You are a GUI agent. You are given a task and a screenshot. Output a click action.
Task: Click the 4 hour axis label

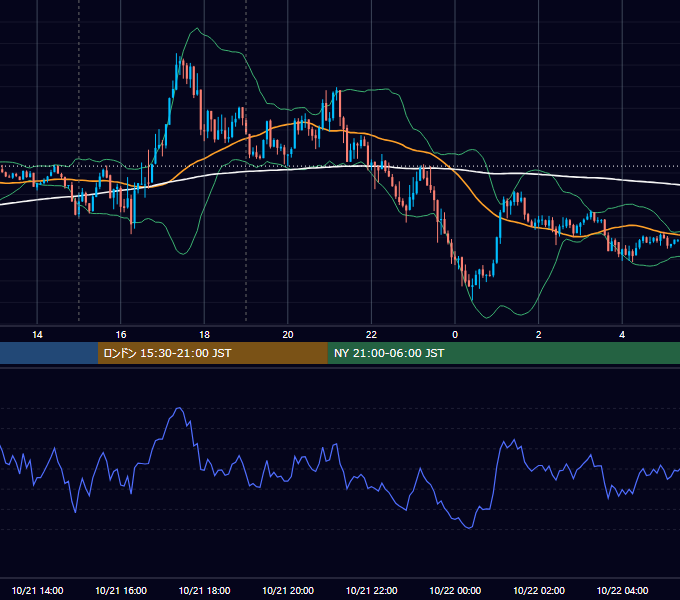(x=622, y=335)
